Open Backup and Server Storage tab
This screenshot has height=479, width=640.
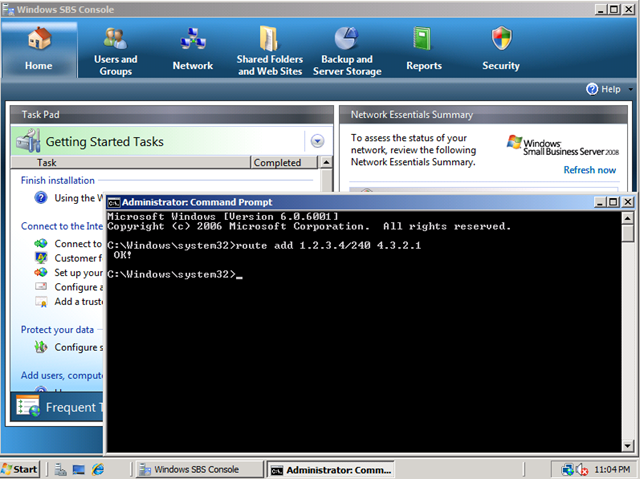tap(347, 51)
